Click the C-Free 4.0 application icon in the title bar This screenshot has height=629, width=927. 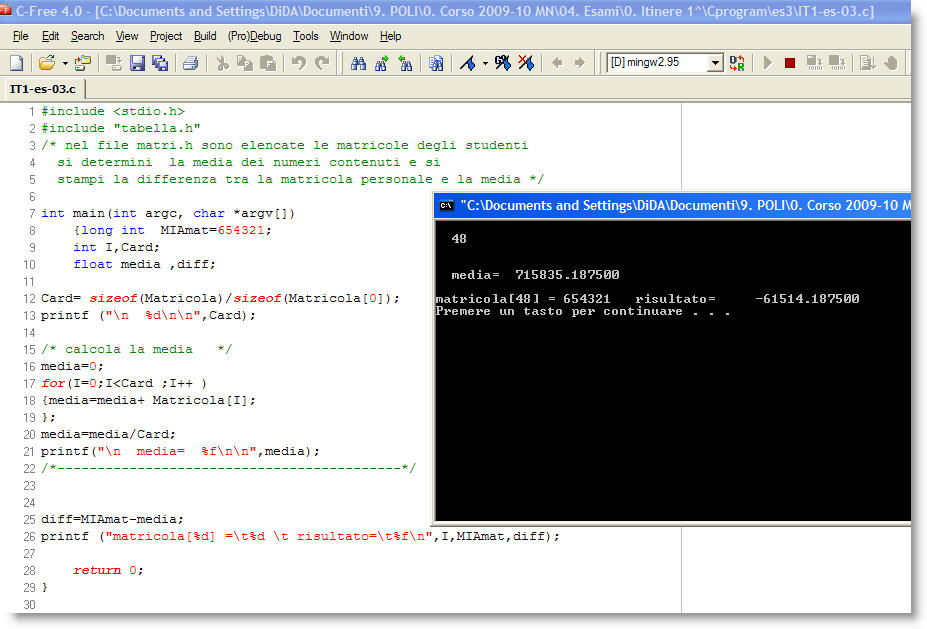[6, 10]
